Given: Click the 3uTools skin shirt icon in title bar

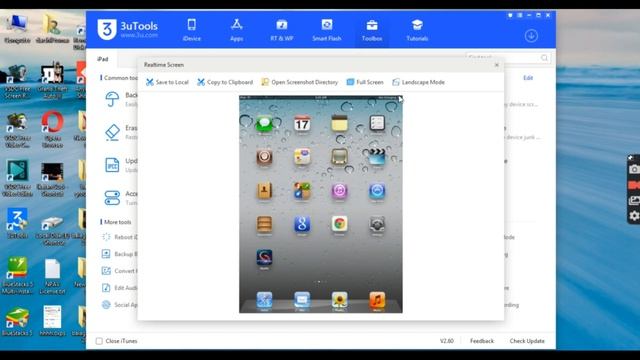Looking at the screenshot, I should click(510, 15).
